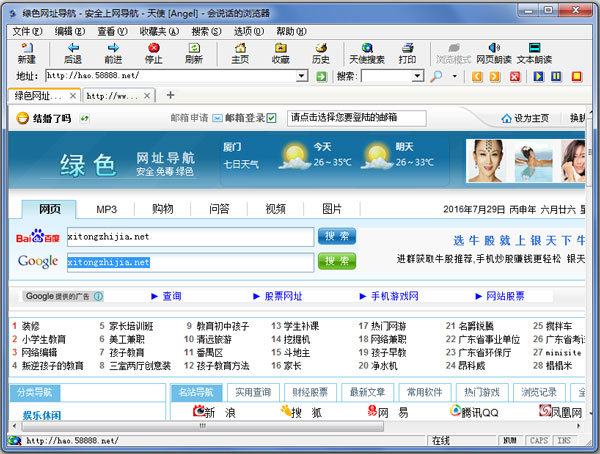600x454 pixels.
Task: Open the 搜索 box dropdown arrow
Action: [x=417, y=76]
